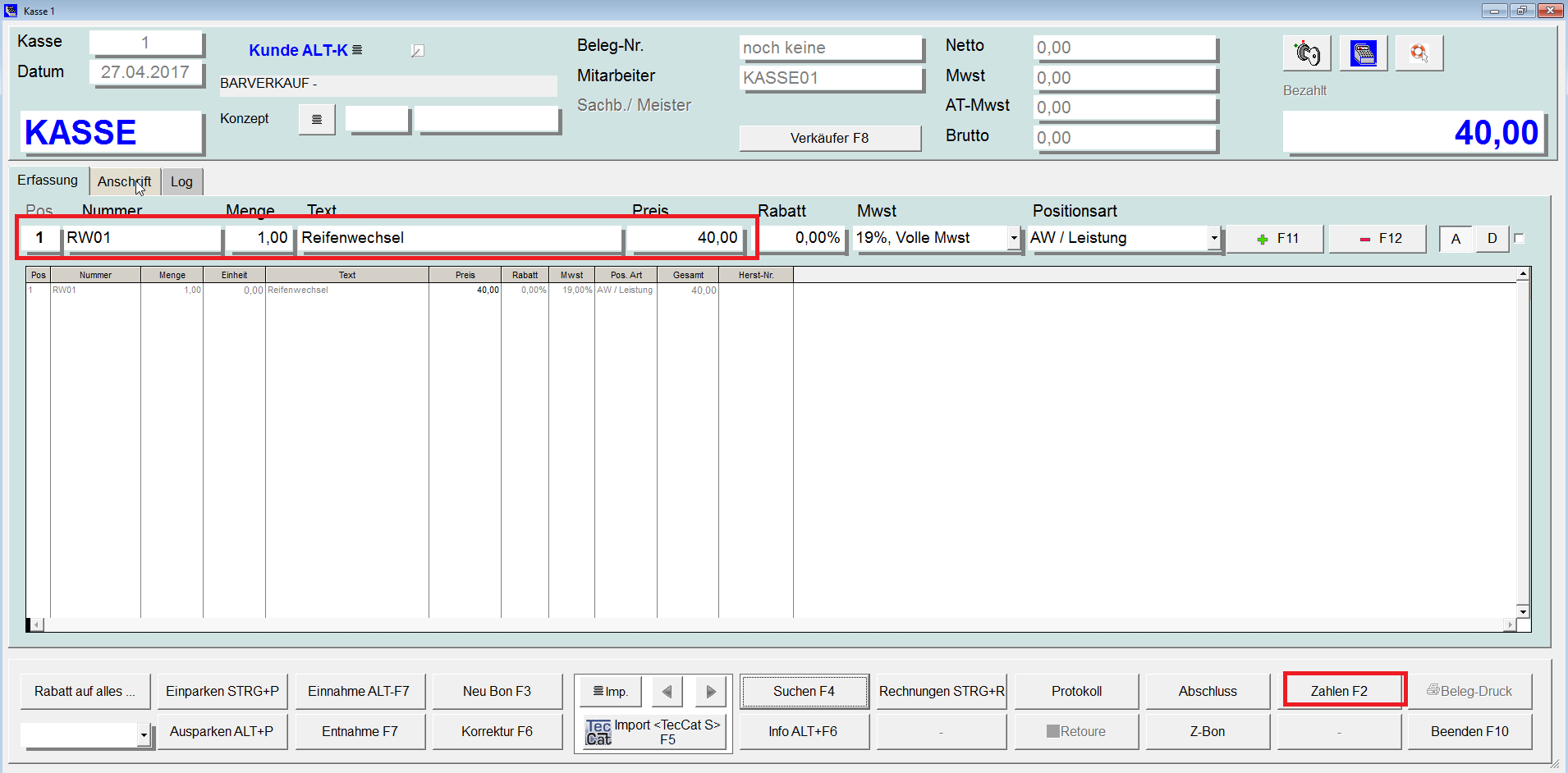The width and height of the screenshot is (1568, 773).
Task: Click the Pos field showing 1
Action: [39, 238]
